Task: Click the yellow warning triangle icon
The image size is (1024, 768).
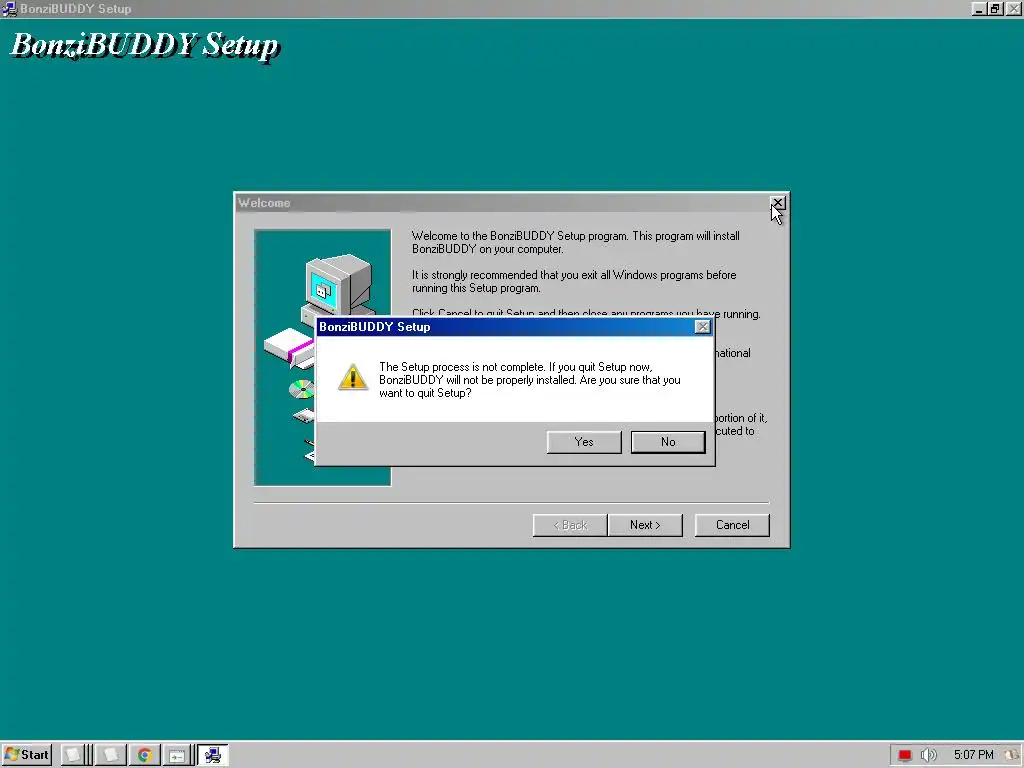Action: pyautogui.click(x=353, y=377)
